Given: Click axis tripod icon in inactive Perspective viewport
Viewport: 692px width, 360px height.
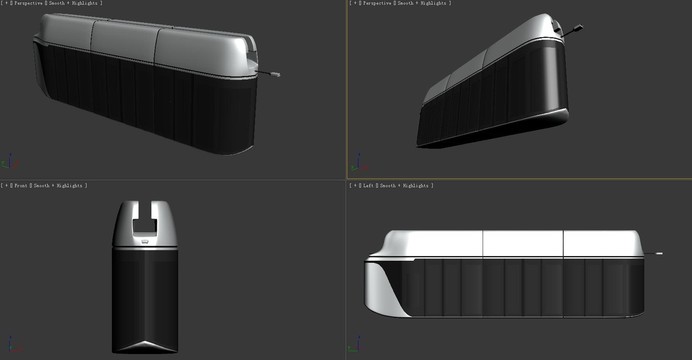Looking at the screenshot, I should pyautogui.click(x=10, y=161).
